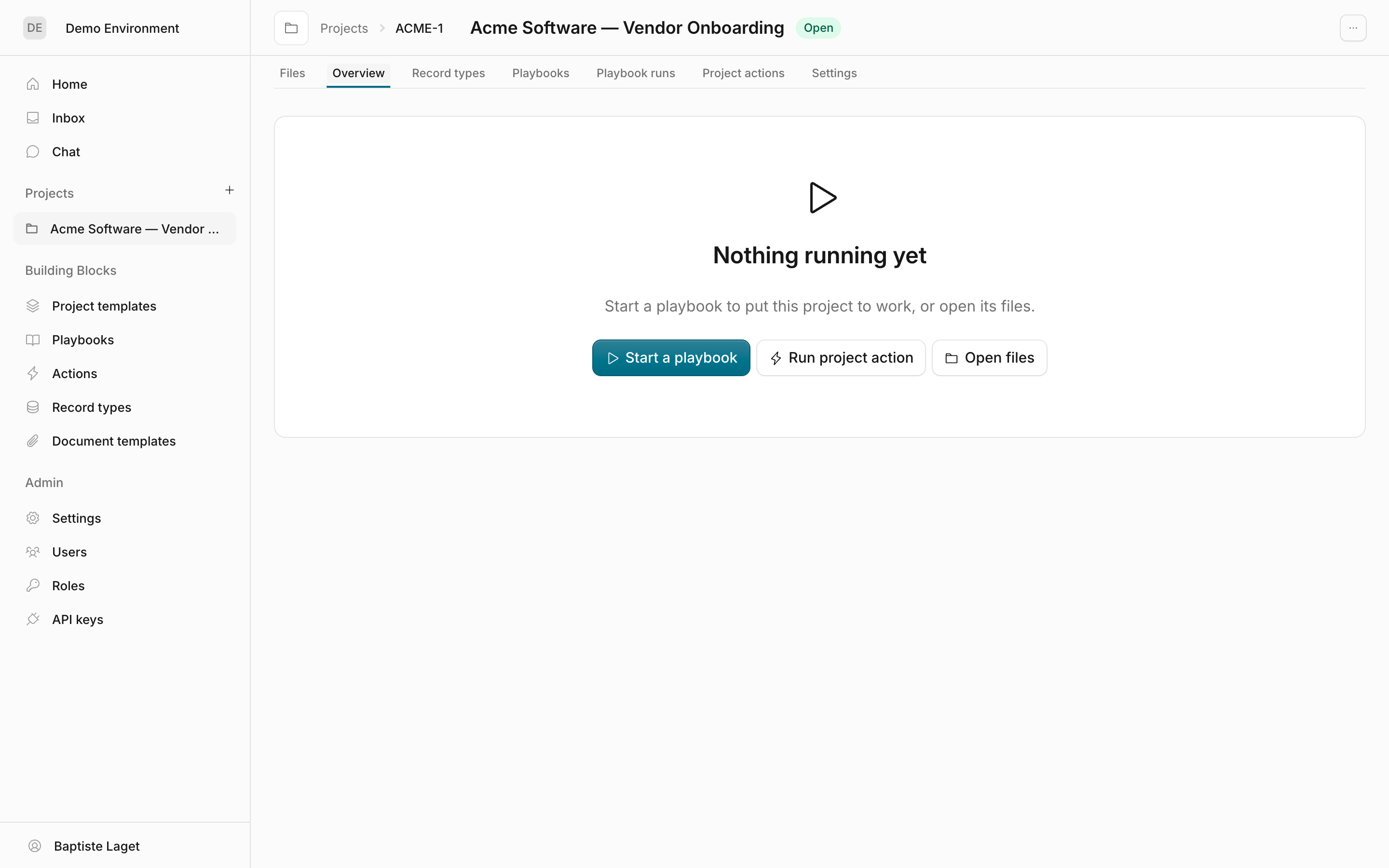Click the Record types database icon
The height and width of the screenshot is (868, 1389).
pyautogui.click(x=33, y=407)
